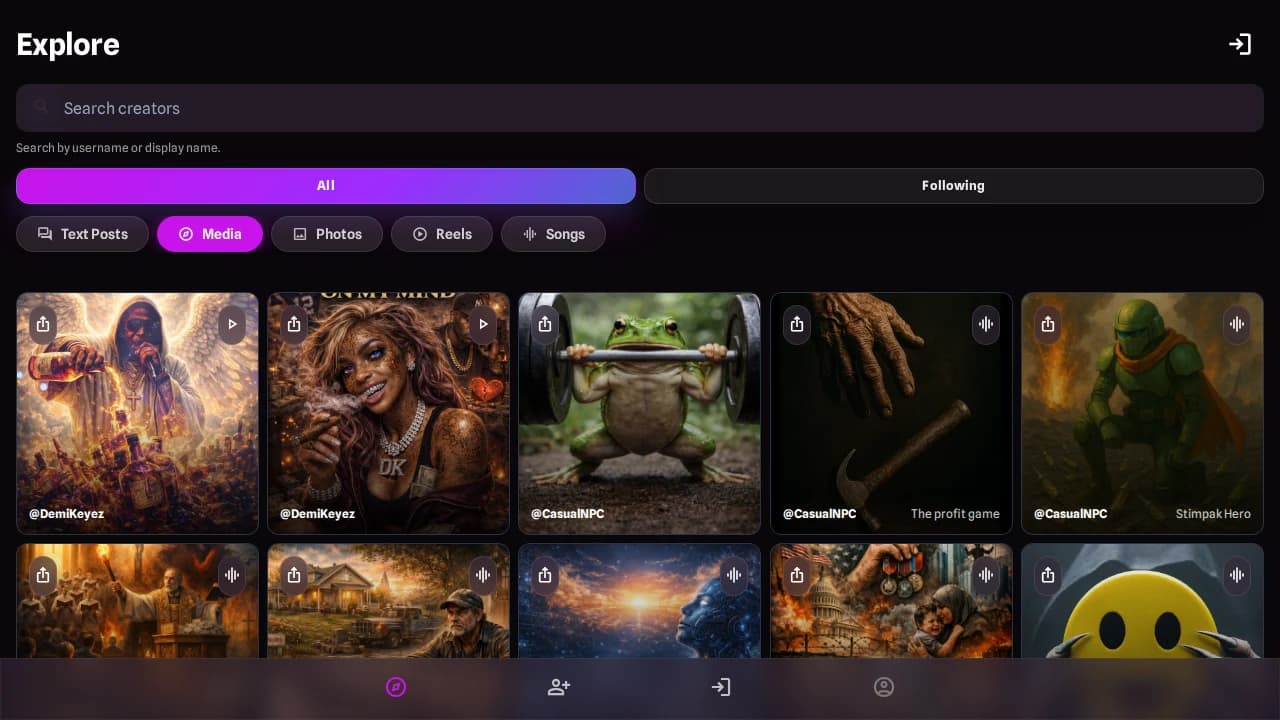Open the profile icon in bottom navigation
The width and height of the screenshot is (1280, 720).
(884, 687)
